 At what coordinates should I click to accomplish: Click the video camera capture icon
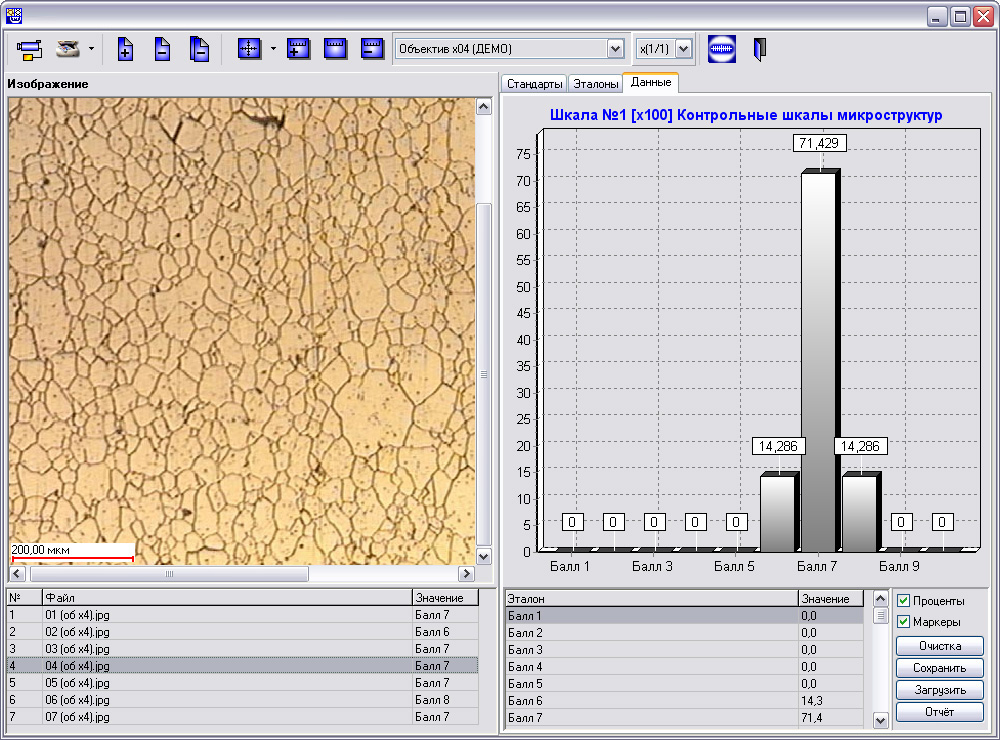[30, 49]
